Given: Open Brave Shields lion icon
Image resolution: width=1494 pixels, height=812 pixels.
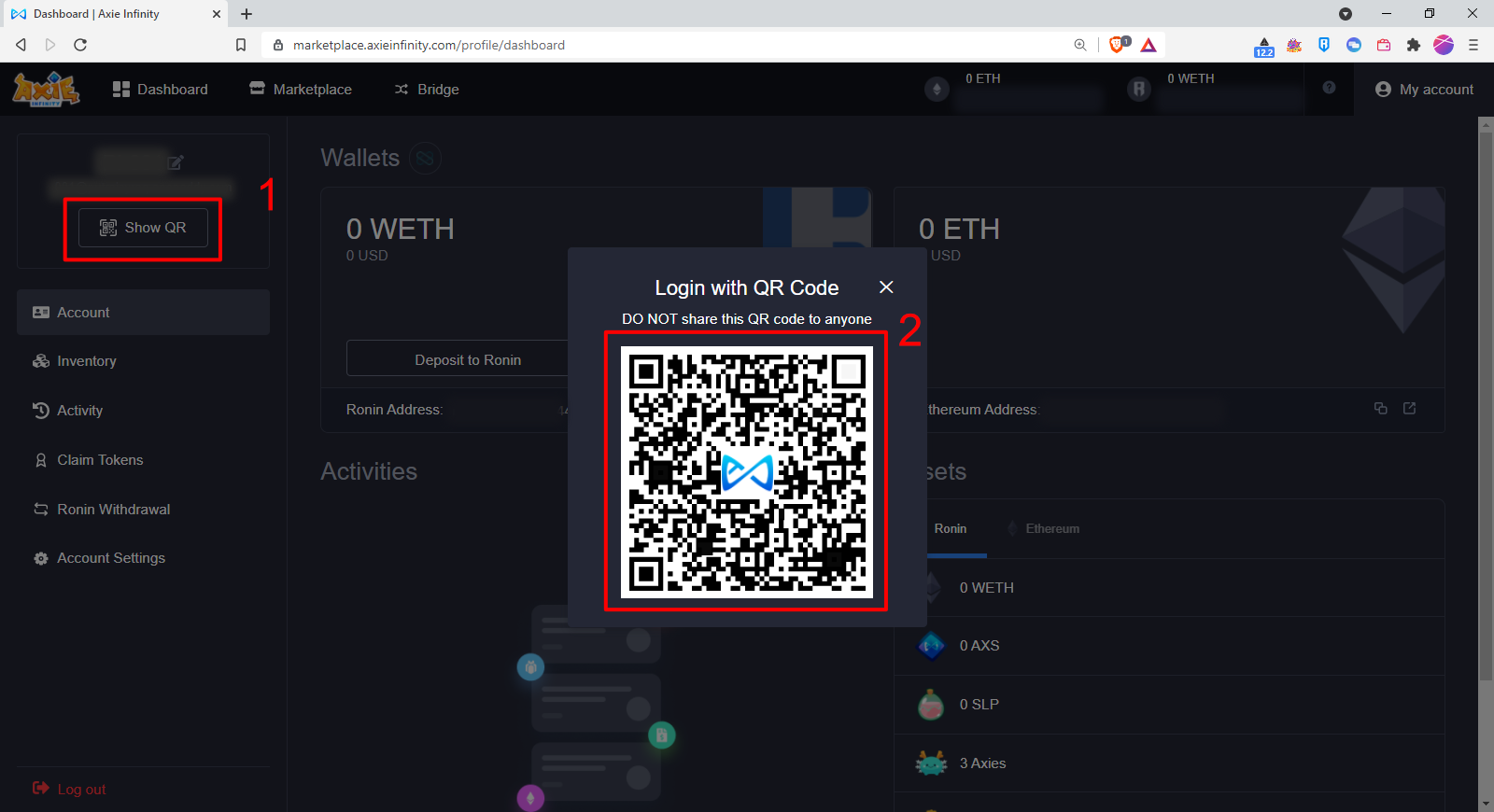Looking at the screenshot, I should point(1118,45).
